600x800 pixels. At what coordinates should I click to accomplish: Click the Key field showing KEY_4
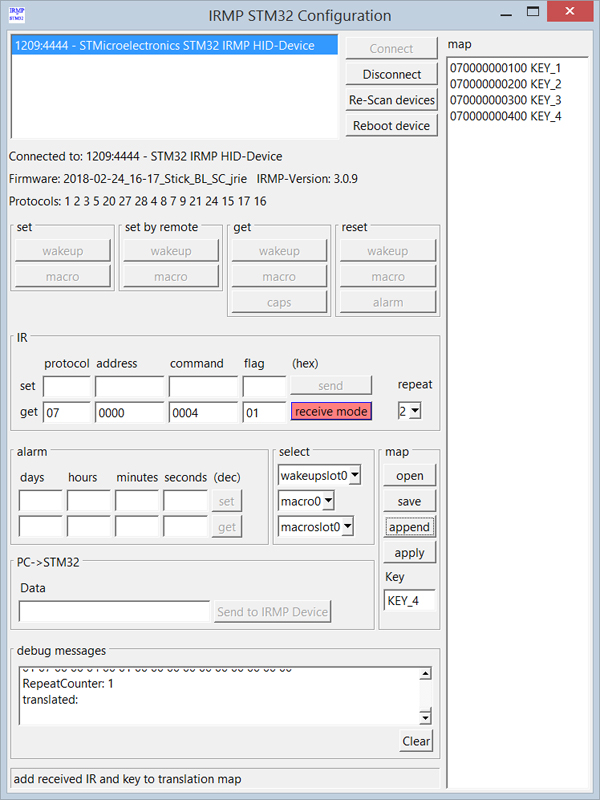coord(410,601)
